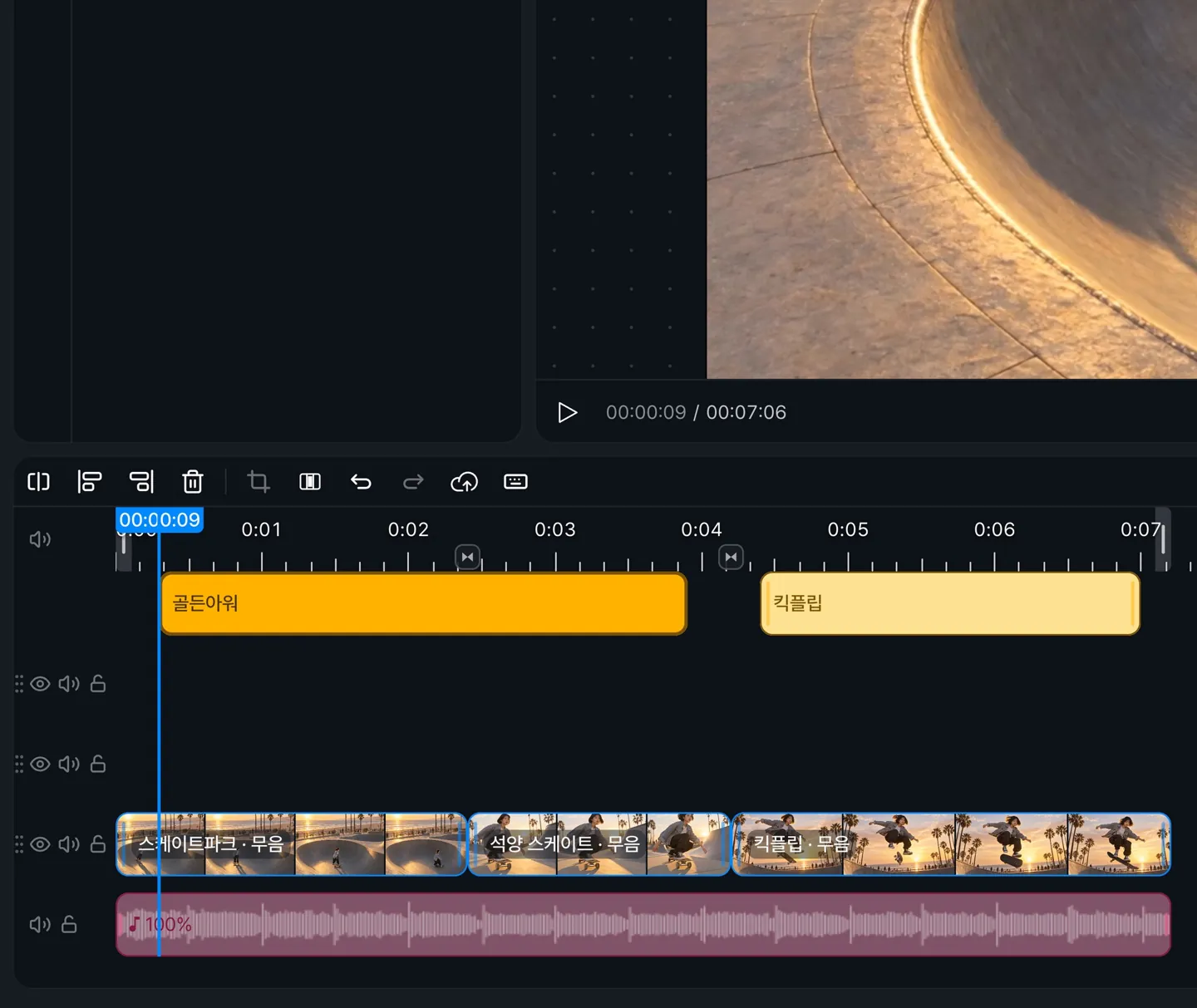
Task: Open the keyboard shortcuts icon
Action: pyautogui.click(x=515, y=482)
